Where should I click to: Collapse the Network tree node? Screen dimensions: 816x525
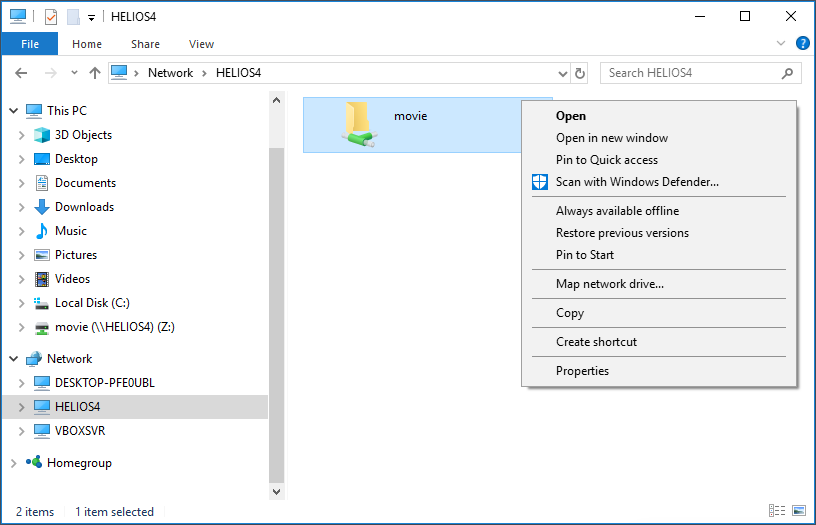[x=14, y=358]
